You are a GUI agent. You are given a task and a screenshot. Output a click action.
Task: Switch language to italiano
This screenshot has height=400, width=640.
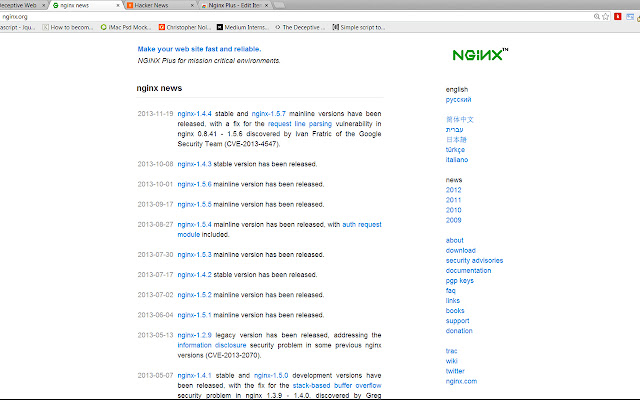click(x=457, y=160)
